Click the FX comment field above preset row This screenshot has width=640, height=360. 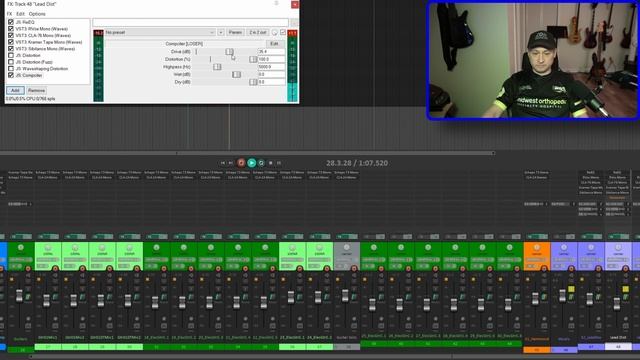(x=191, y=22)
